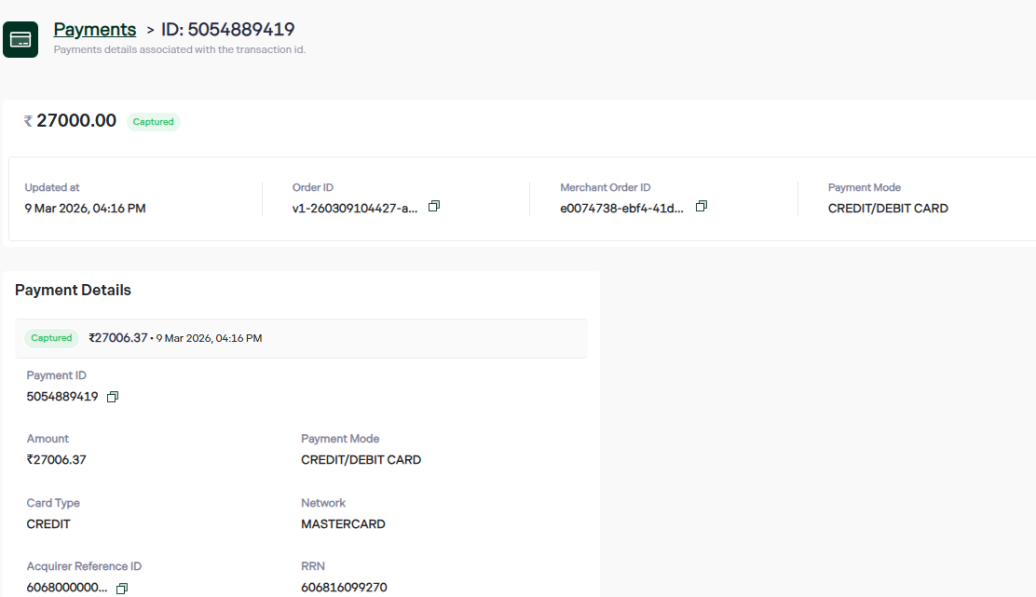Screen dimensions: 1036x597
Task: Click the Payments card icon in header
Action: tap(20, 40)
